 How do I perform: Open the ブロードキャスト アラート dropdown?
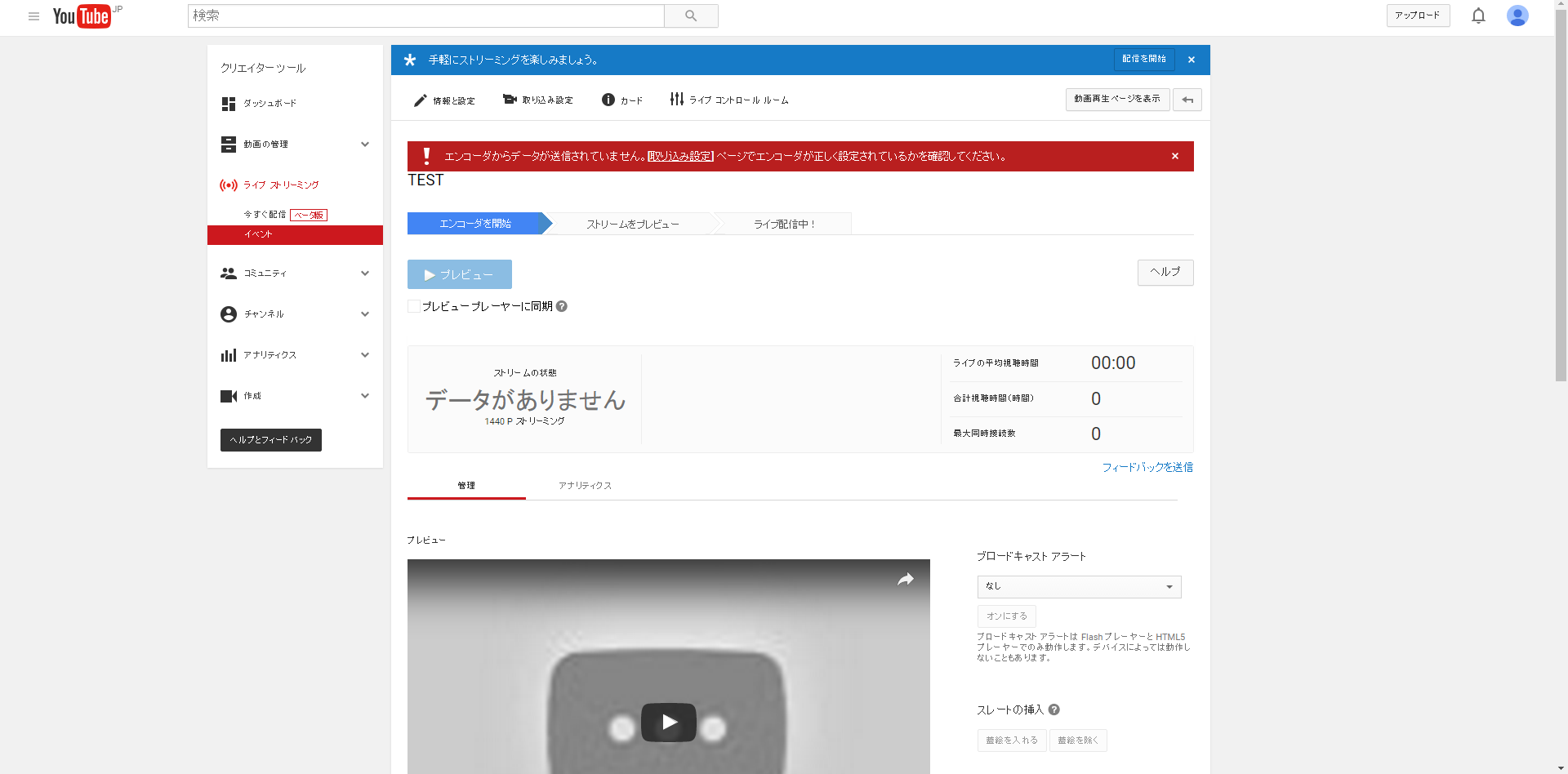point(1079,586)
